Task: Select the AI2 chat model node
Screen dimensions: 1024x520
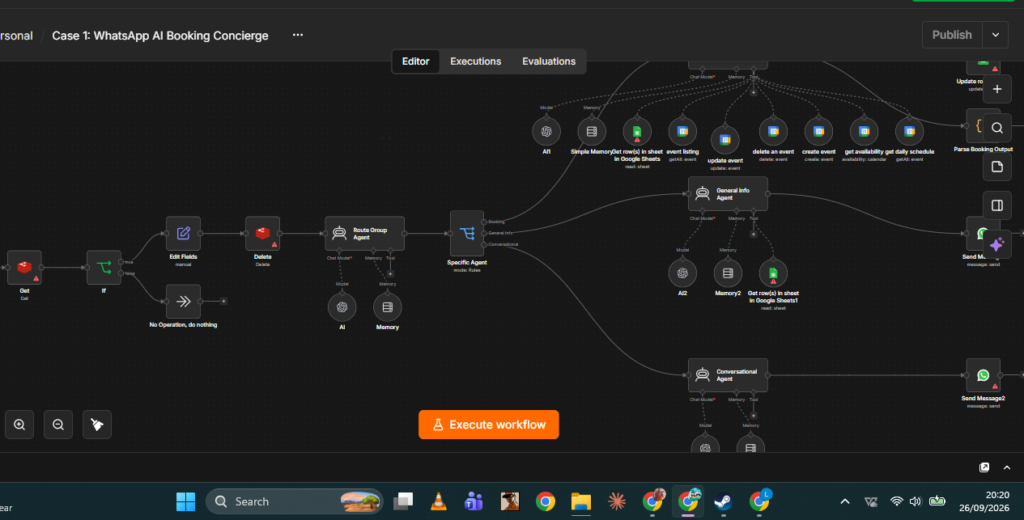Action: pos(682,273)
